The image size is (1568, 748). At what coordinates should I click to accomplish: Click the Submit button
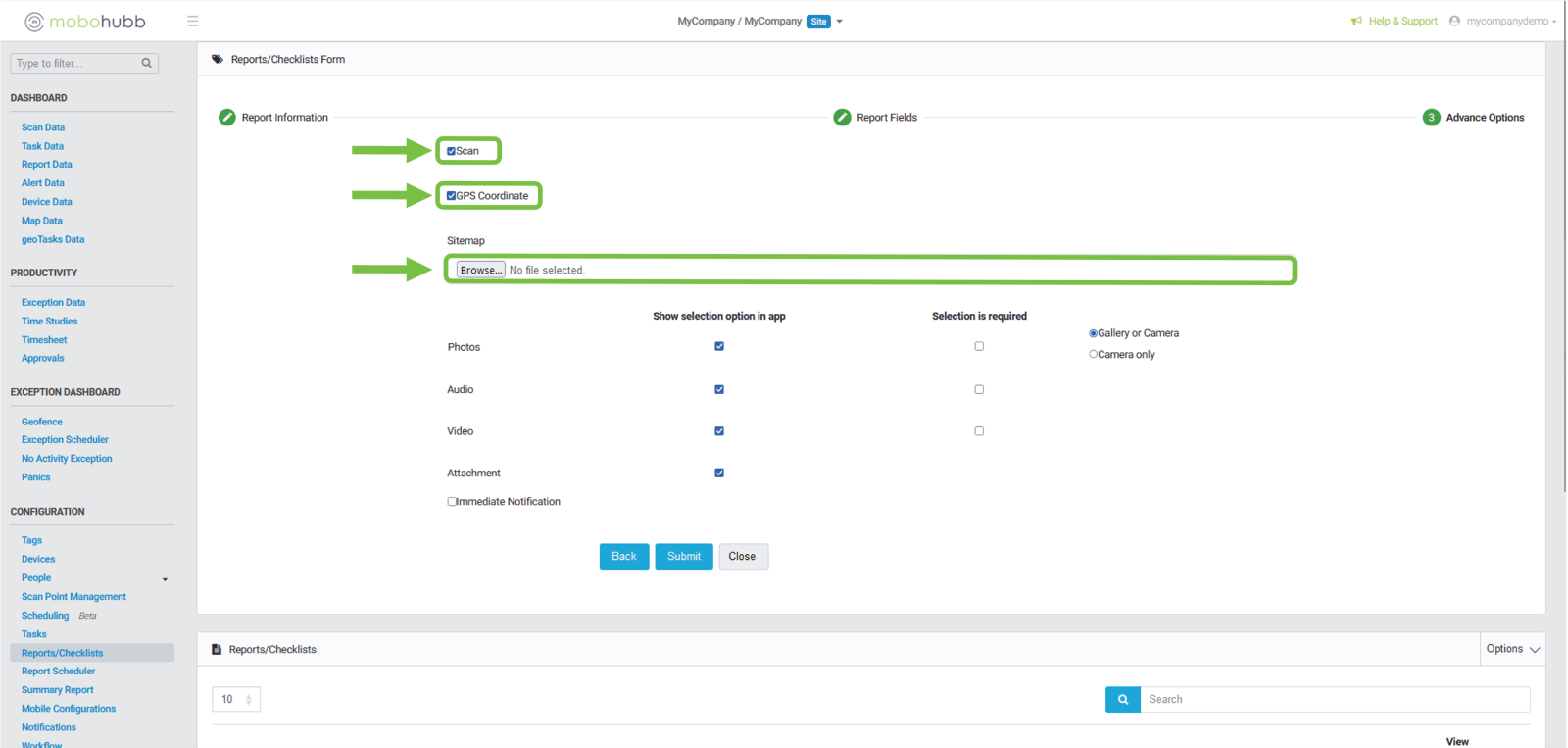(x=683, y=556)
